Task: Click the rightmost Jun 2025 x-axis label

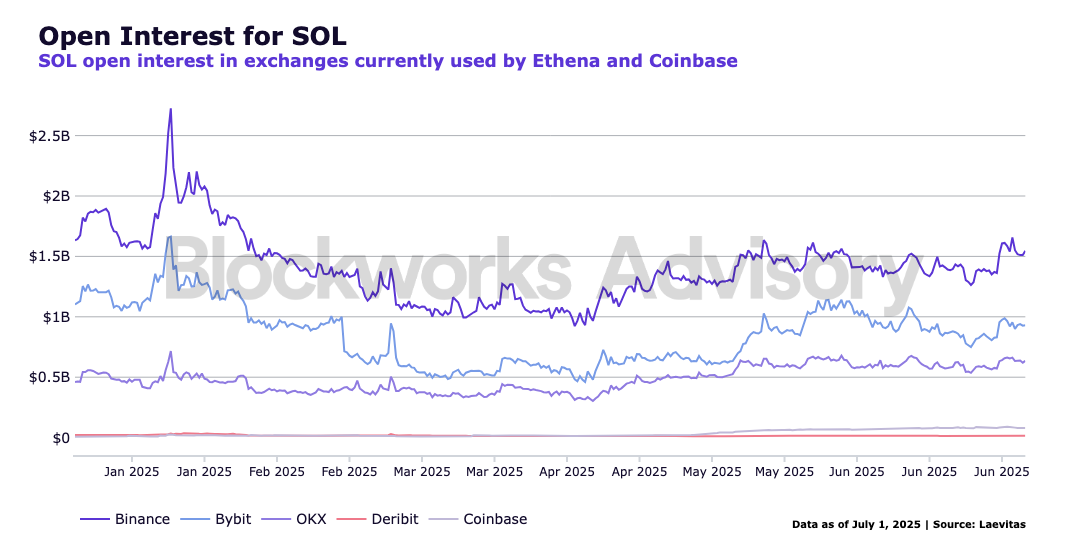Action: 1001,471
